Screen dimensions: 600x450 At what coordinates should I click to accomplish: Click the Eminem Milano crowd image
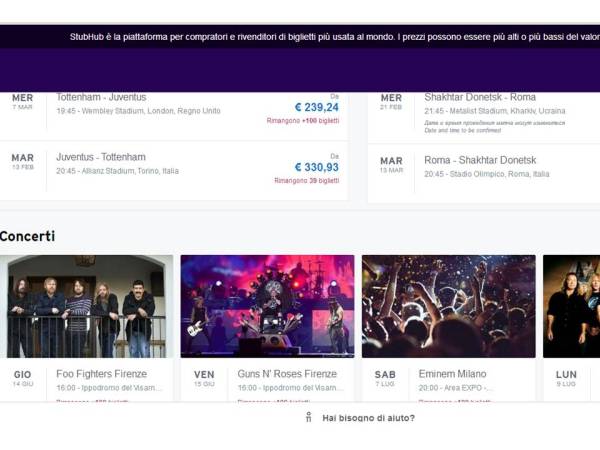tap(448, 306)
